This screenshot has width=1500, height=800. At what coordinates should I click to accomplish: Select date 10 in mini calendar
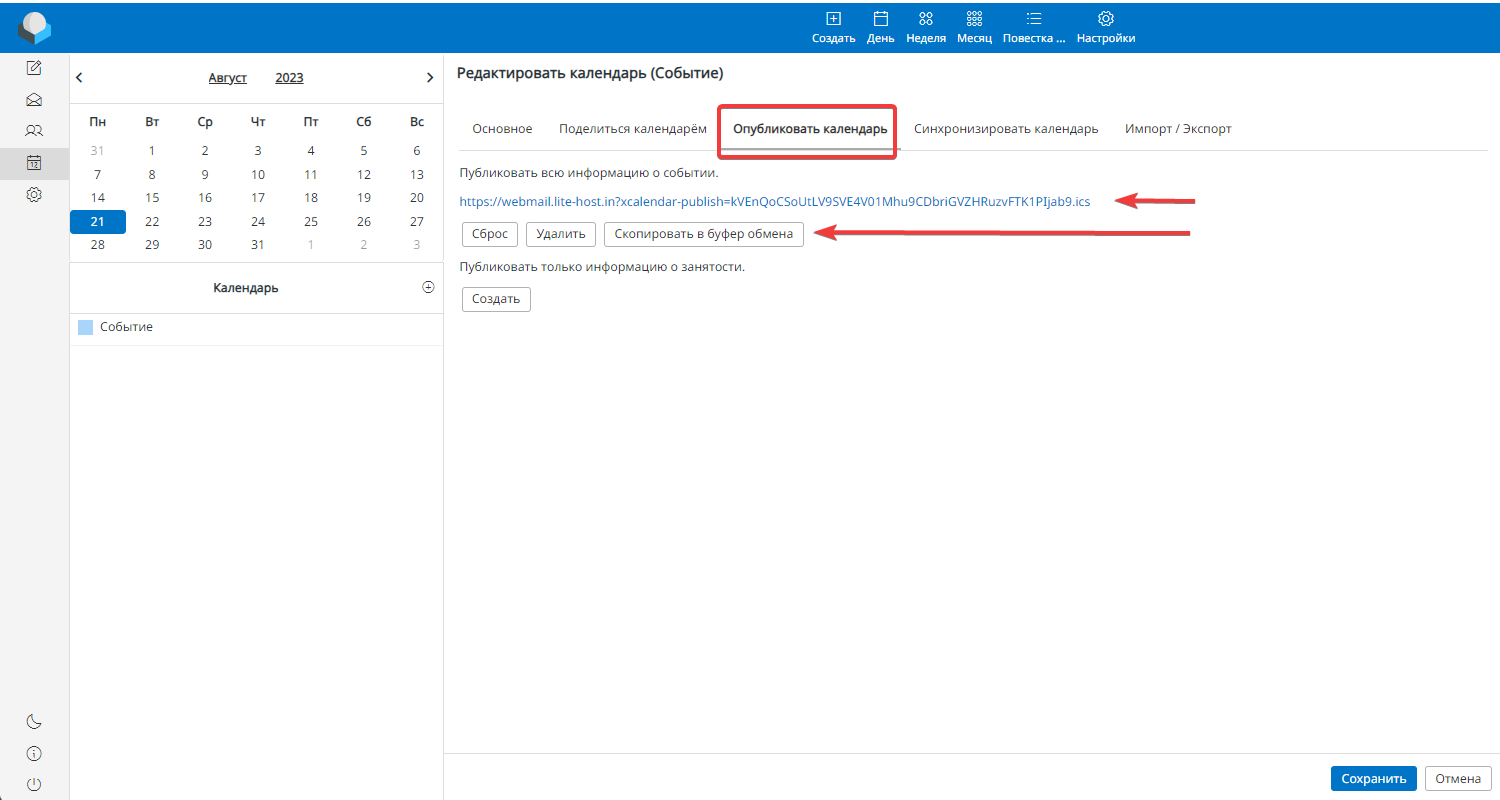[258, 174]
